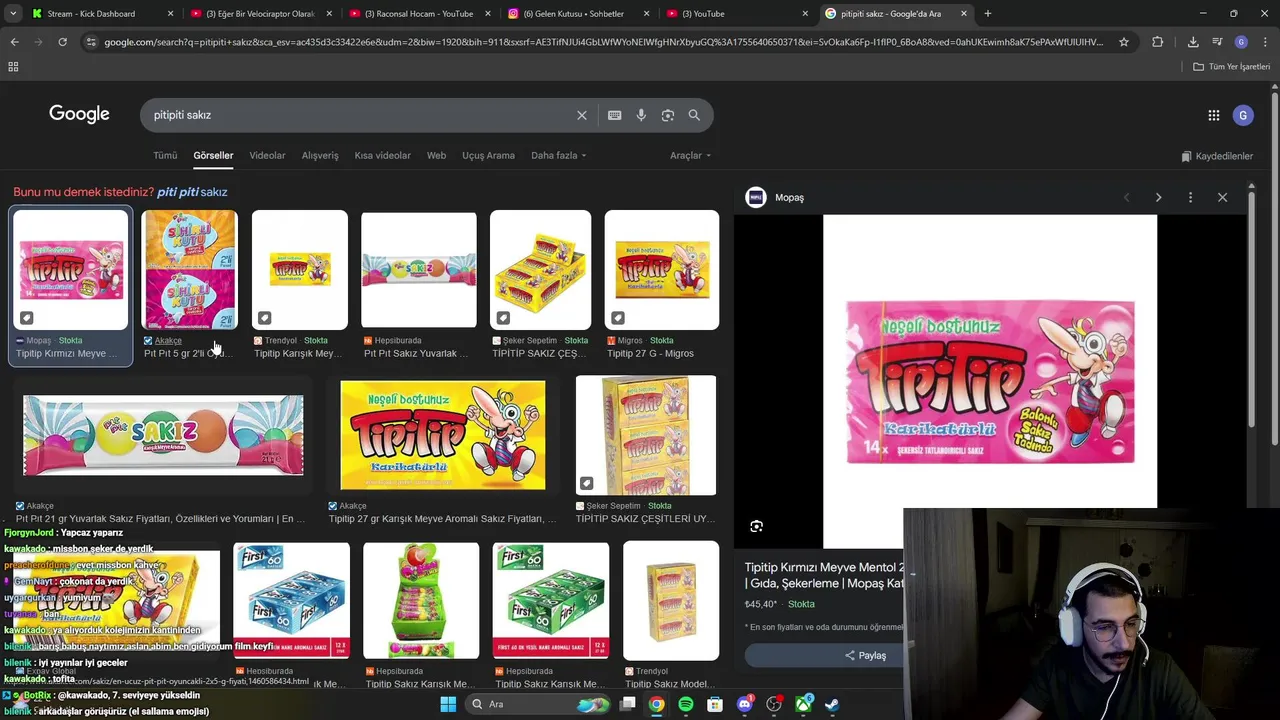Open OBS Studio from the taskbar

[x=773, y=704]
